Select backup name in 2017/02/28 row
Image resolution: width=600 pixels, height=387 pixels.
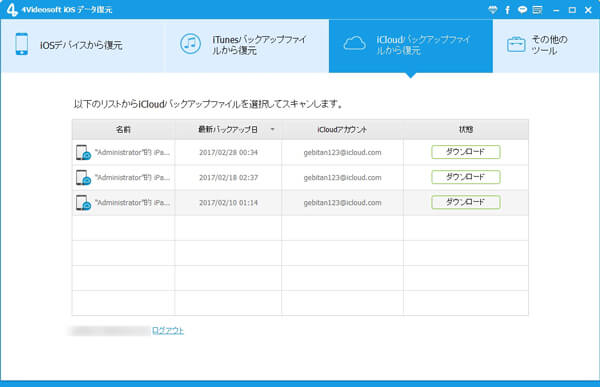132,152
